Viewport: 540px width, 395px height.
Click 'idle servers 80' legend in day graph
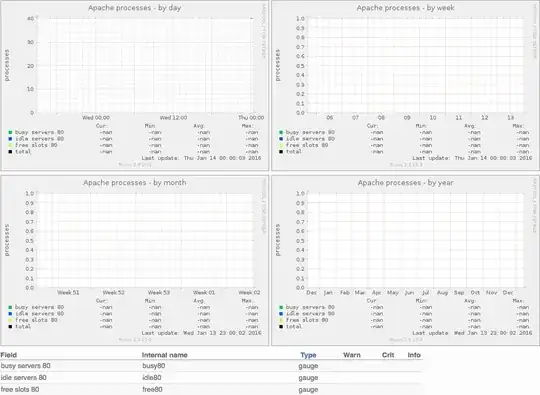click(x=40, y=139)
